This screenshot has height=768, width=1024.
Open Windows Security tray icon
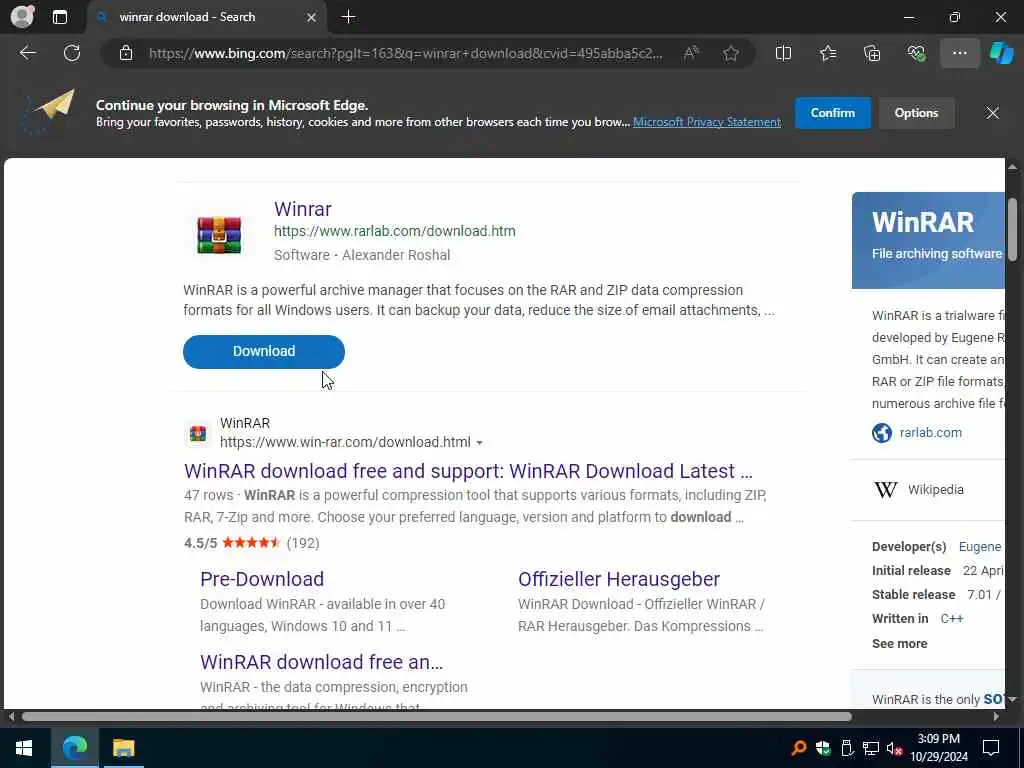point(823,748)
